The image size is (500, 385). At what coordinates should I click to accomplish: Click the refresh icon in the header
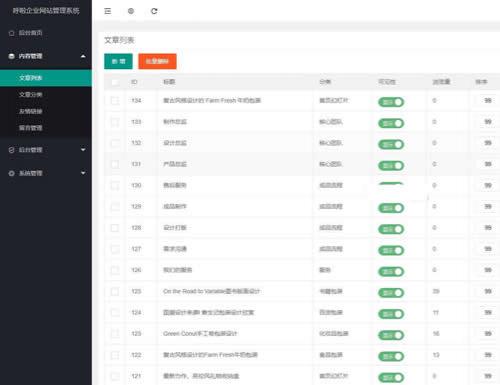pyautogui.click(x=154, y=11)
